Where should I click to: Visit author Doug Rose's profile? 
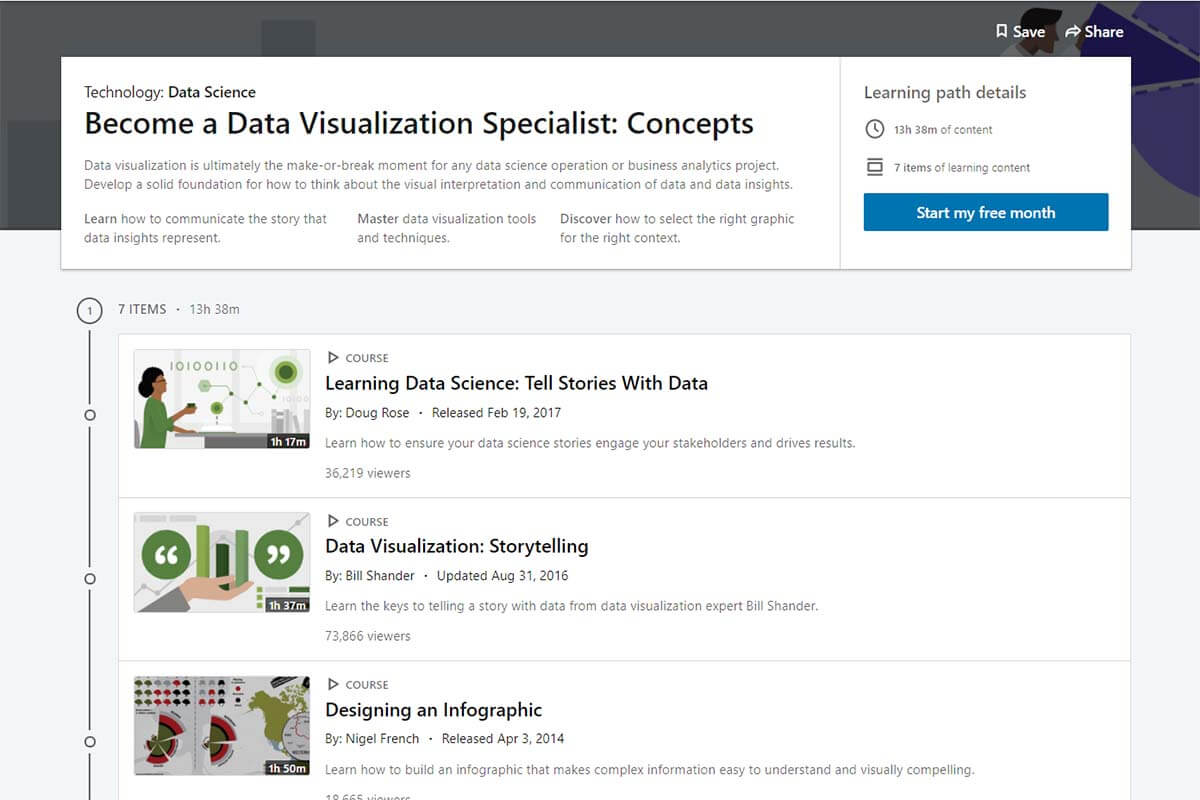click(377, 412)
